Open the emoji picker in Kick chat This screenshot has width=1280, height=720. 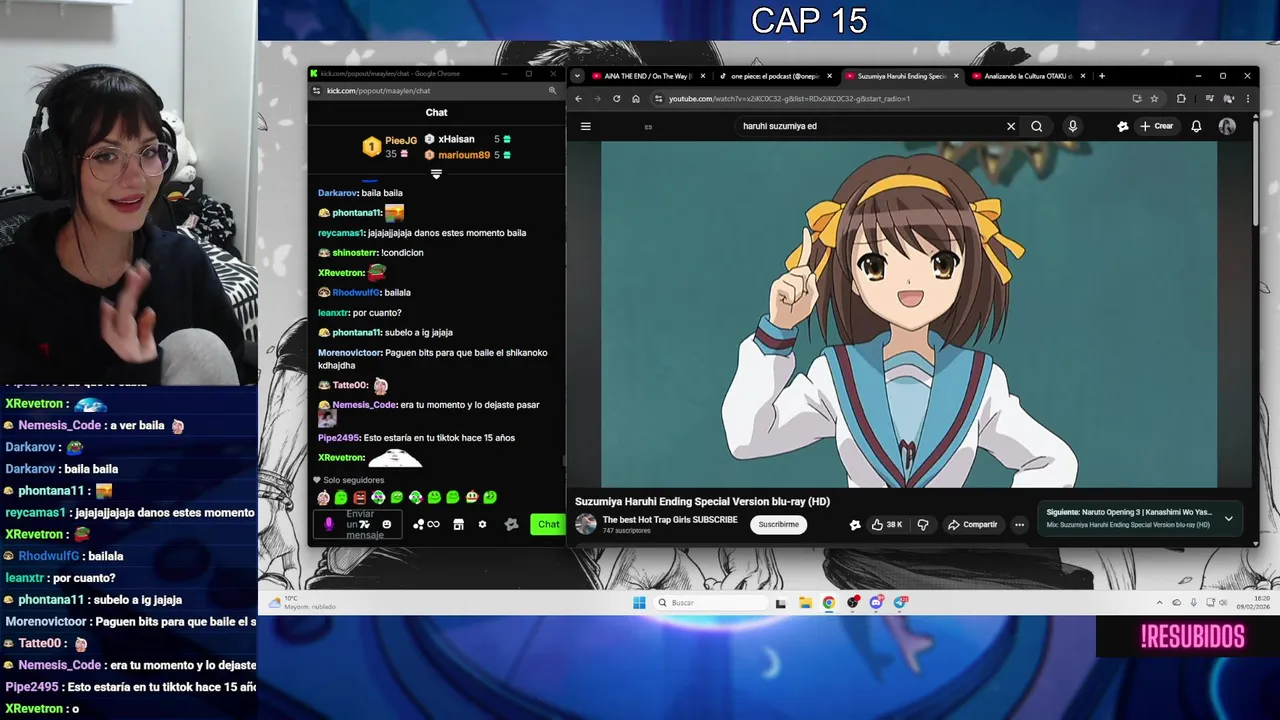point(387,524)
